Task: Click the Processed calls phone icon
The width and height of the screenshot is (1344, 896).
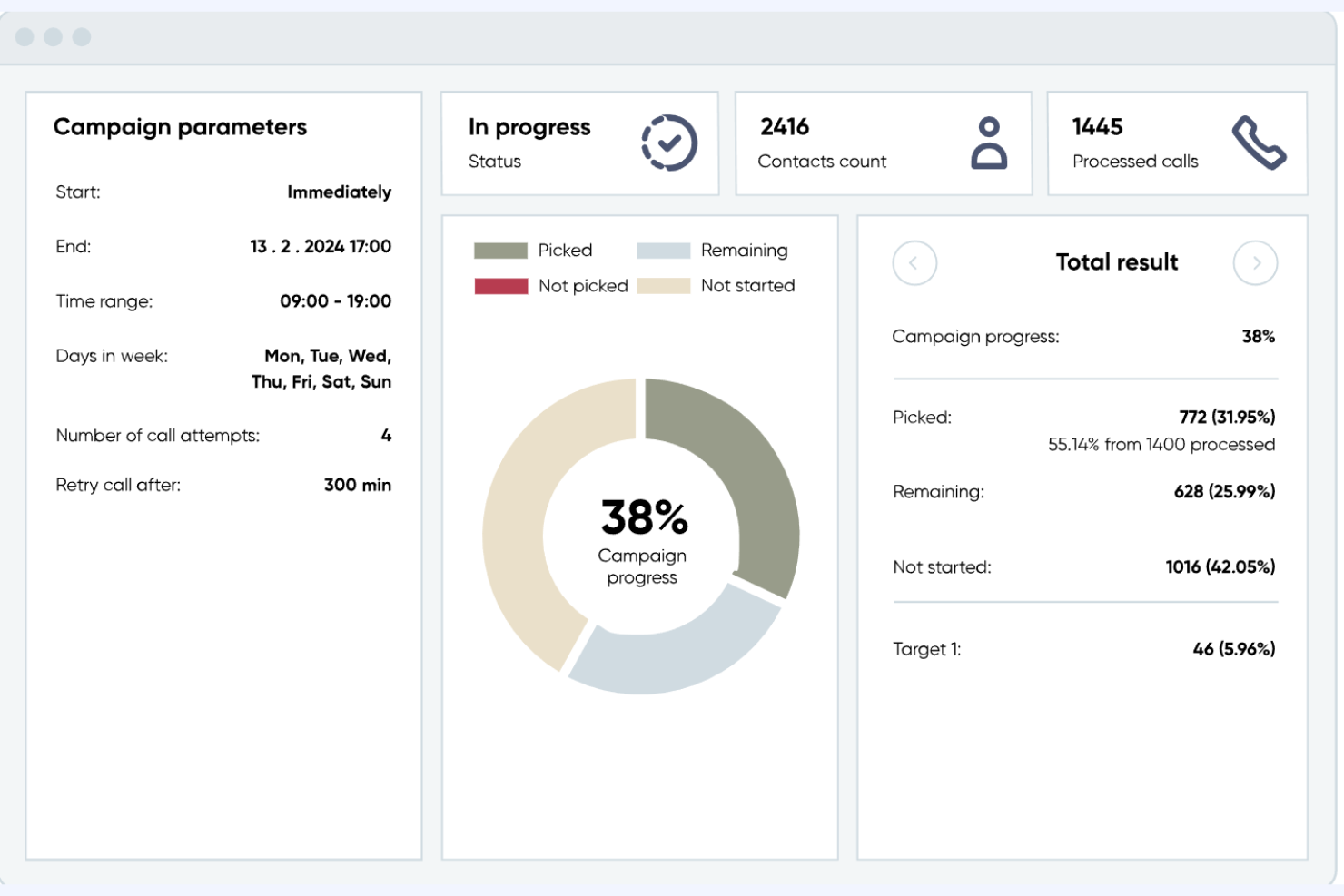Action: click(1260, 143)
